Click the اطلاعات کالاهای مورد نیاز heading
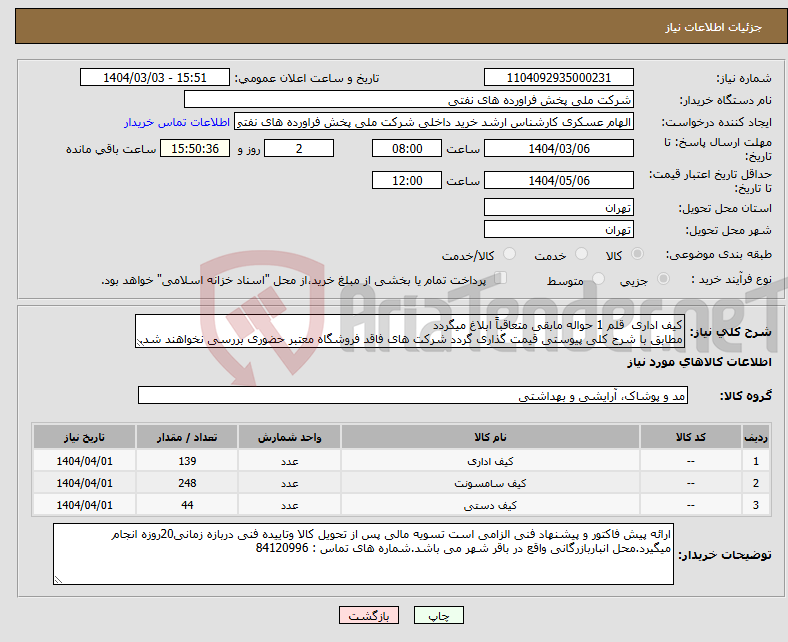Viewport: 788px width, 642px height. [699, 362]
